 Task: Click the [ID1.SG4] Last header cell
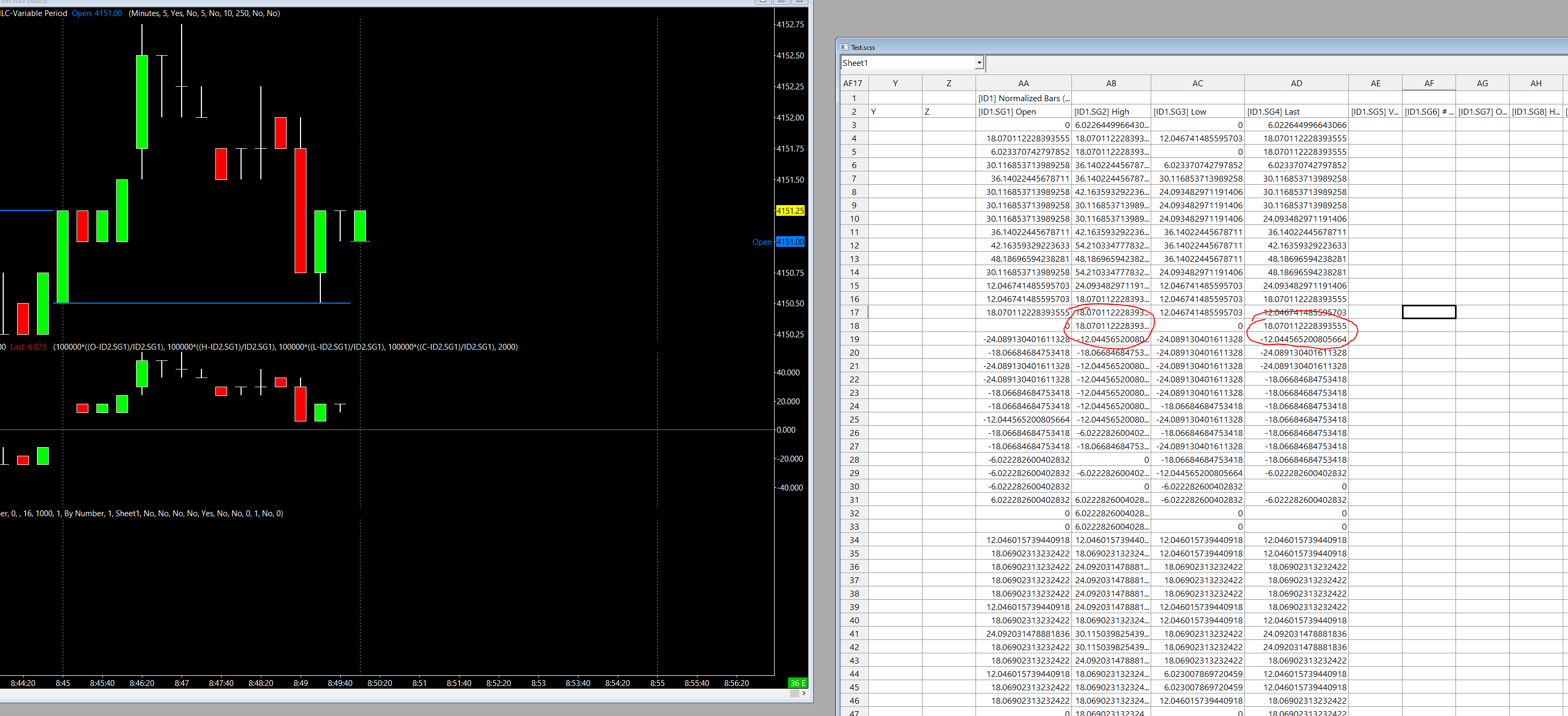pyautogui.click(x=1296, y=112)
